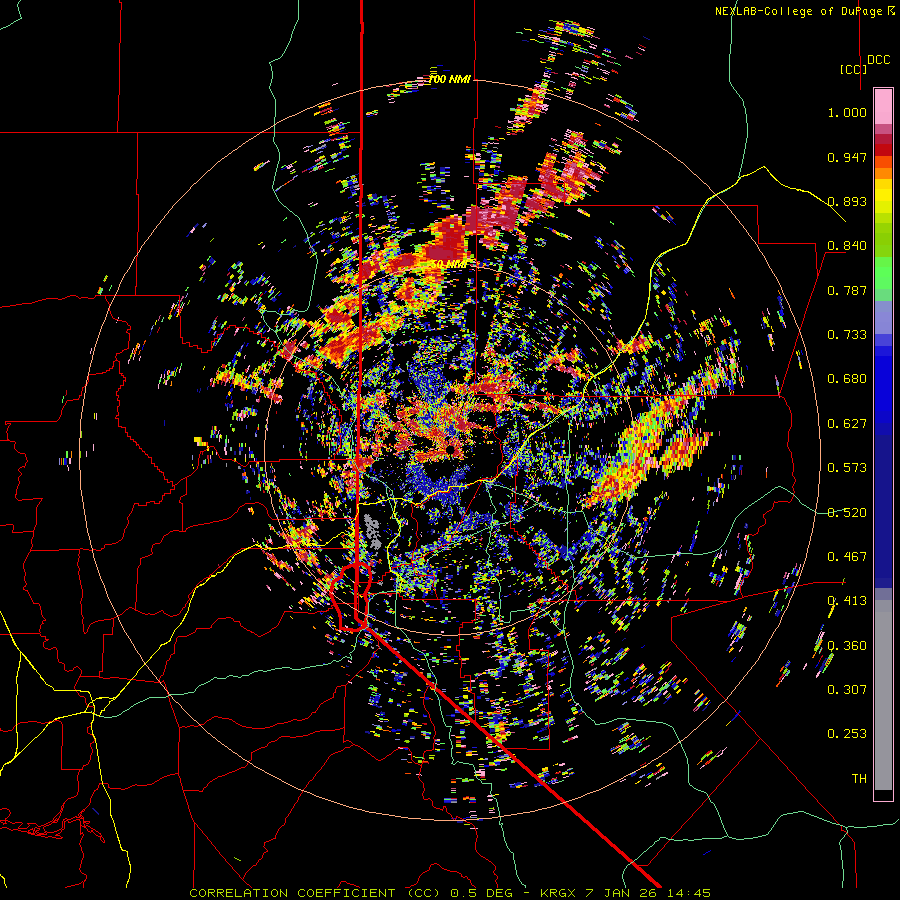Pick the dark red segment of the color bar
Screen dimensions: 900x900
tap(883, 144)
